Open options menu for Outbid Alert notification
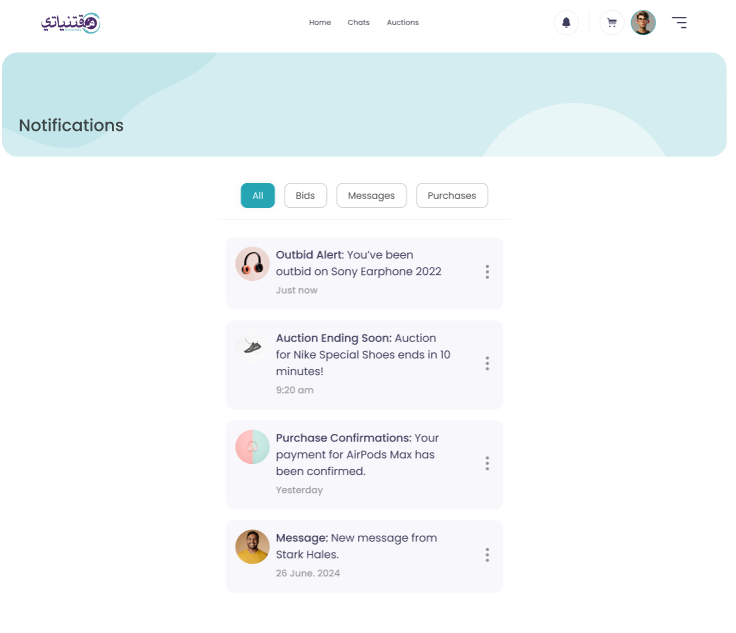Image resolution: width=736 pixels, height=633 pixels. coord(487,272)
